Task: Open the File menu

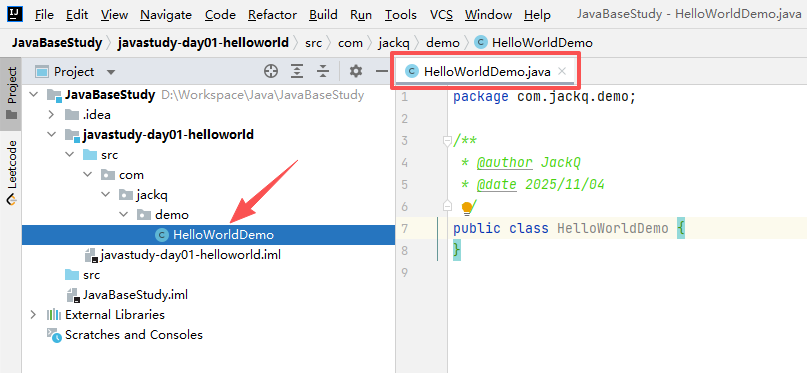Action: point(44,15)
